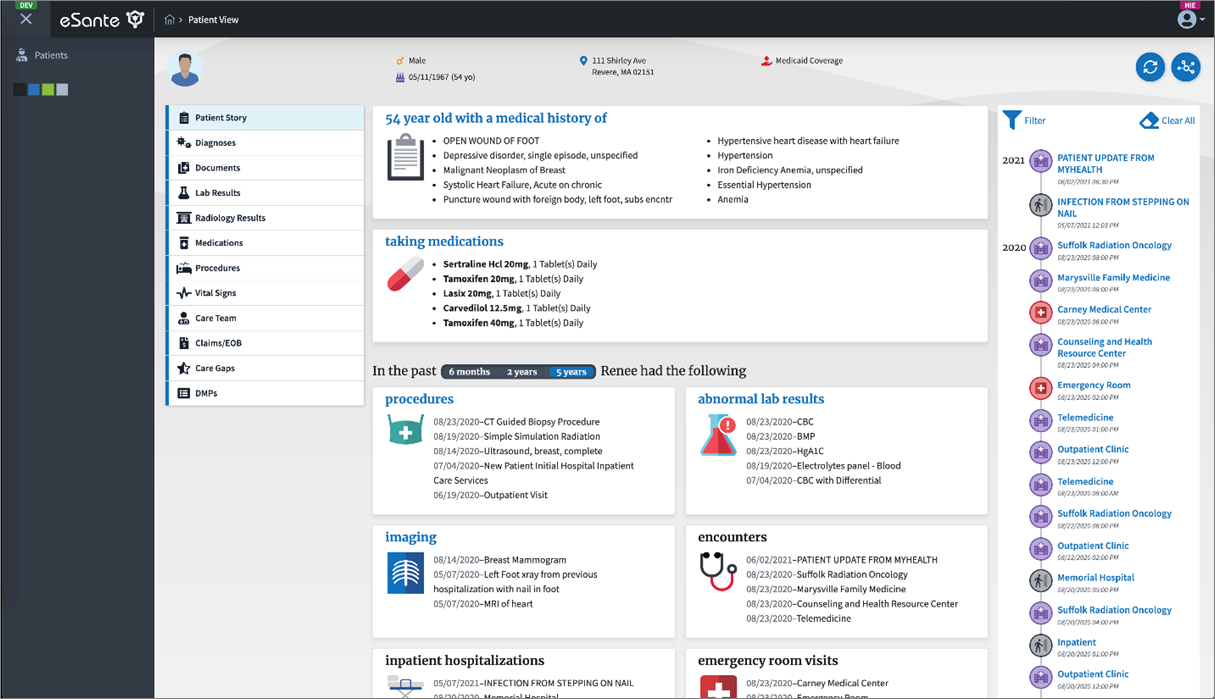Click the rib cage x-ray imaging icon

pyautogui.click(x=405, y=574)
